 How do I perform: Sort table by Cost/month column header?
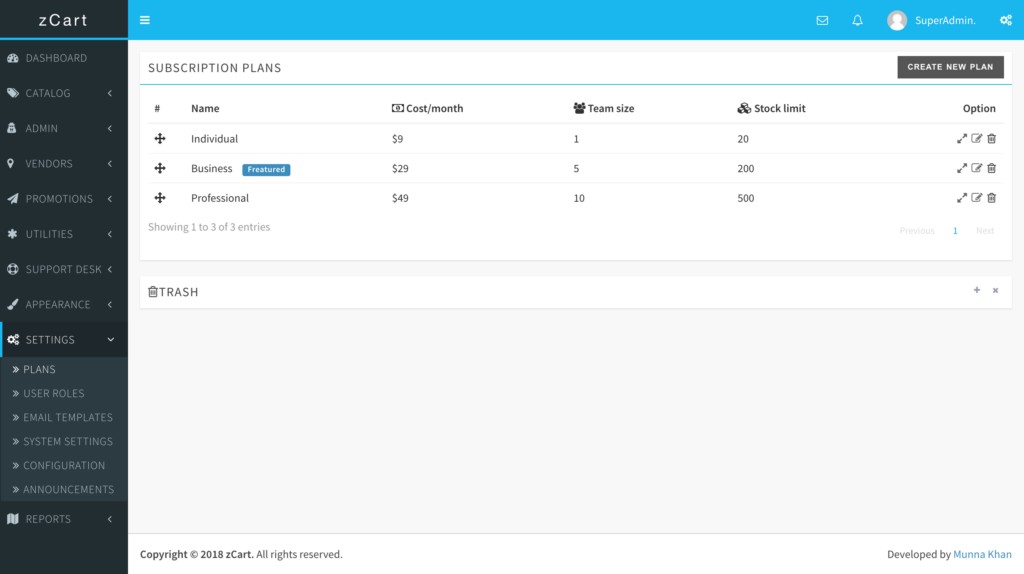pyautogui.click(x=434, y=108)
